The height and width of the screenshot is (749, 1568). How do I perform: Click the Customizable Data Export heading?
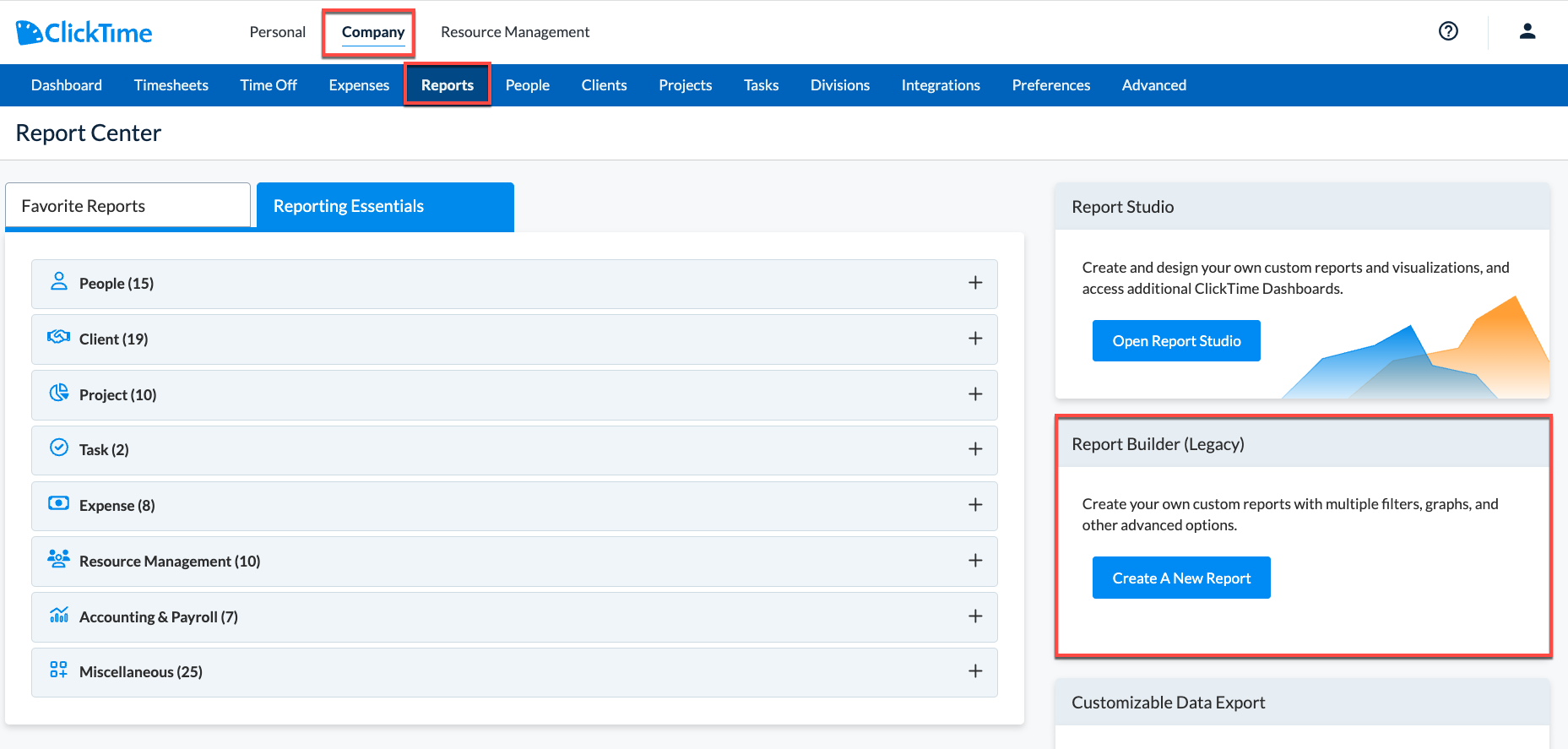coord(1168,703)
